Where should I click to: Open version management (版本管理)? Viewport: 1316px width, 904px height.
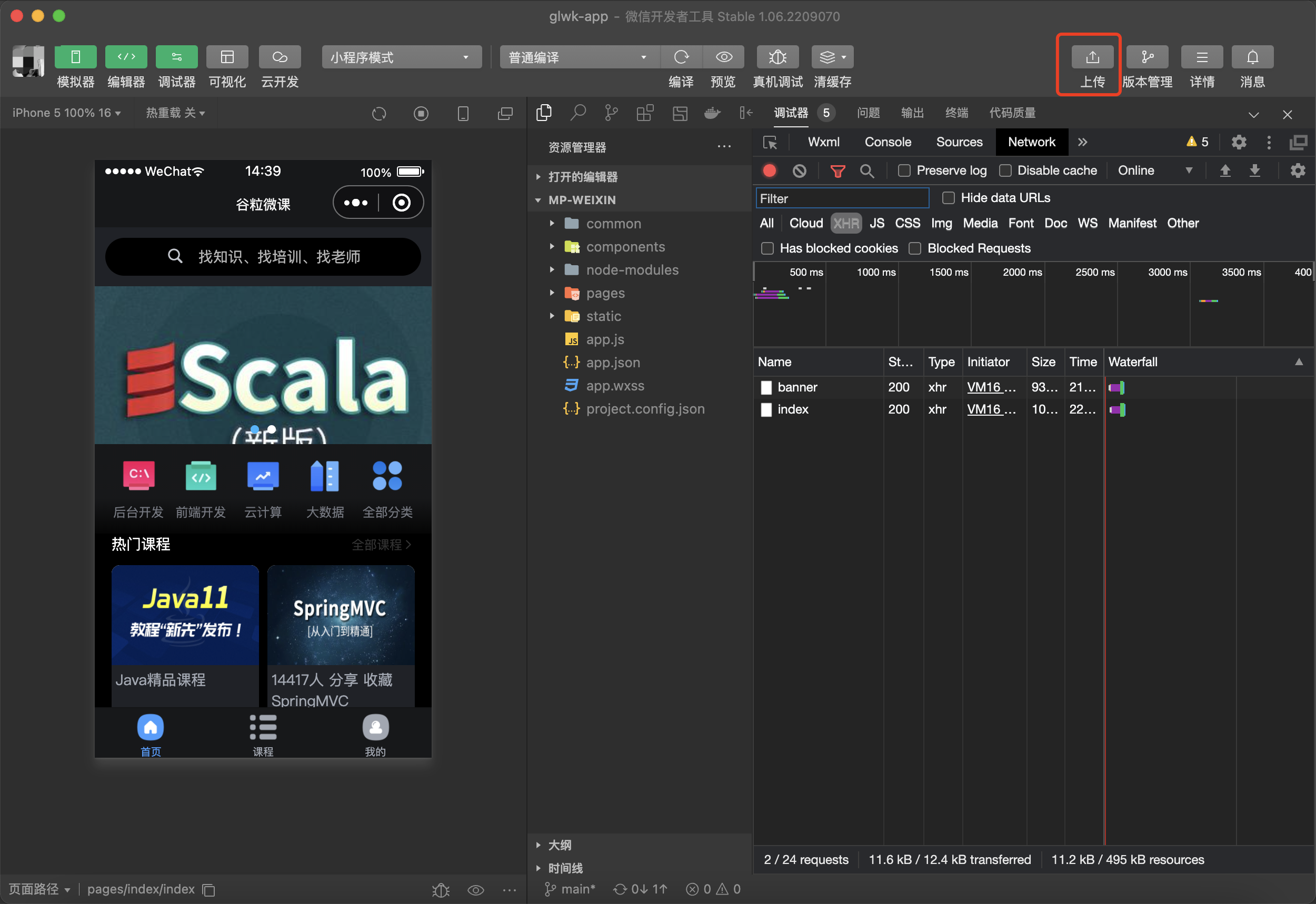tap(1147, 57)
